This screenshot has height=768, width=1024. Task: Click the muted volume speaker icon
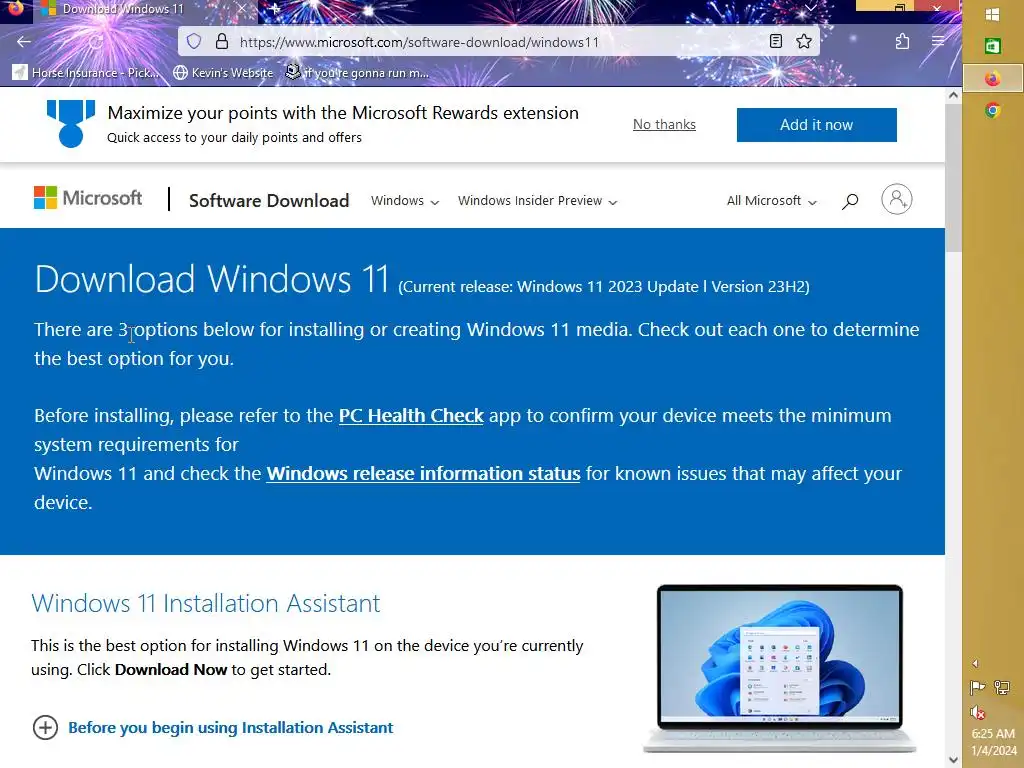point(978,712)
